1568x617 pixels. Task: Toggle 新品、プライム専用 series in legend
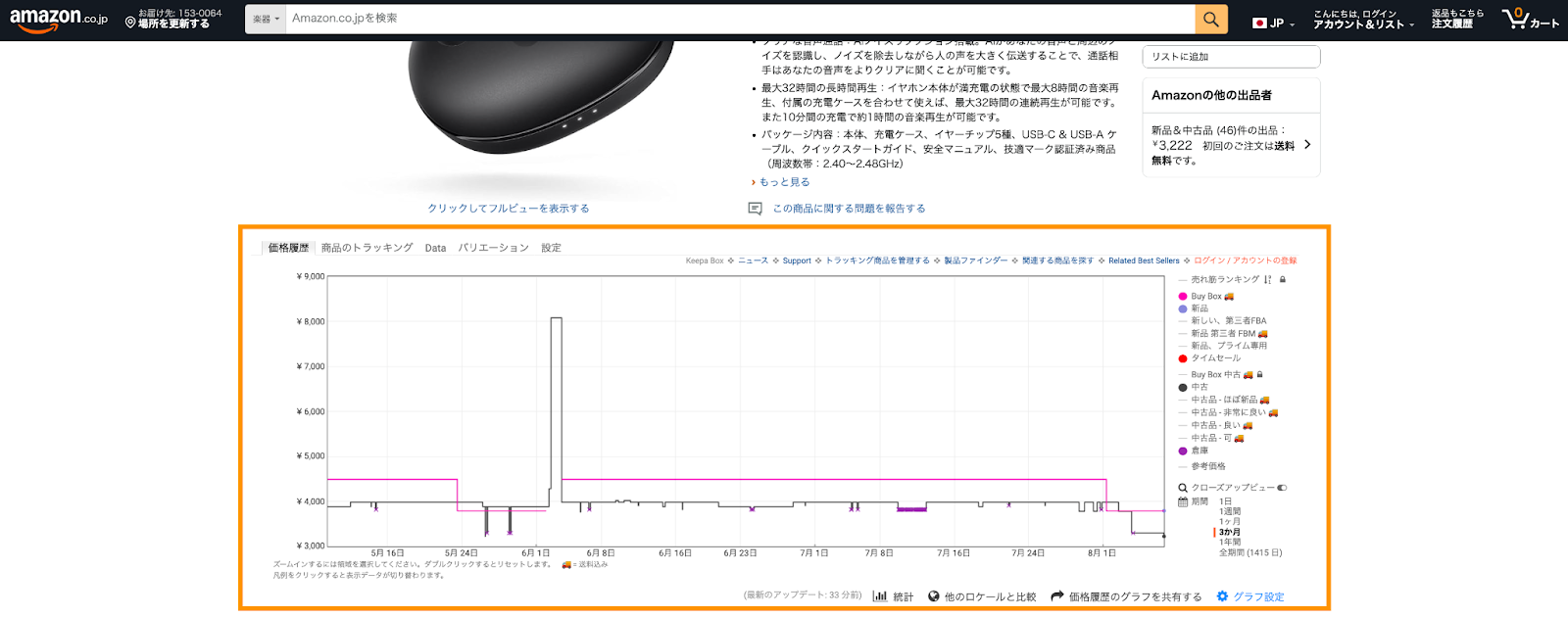[1223, 346]
